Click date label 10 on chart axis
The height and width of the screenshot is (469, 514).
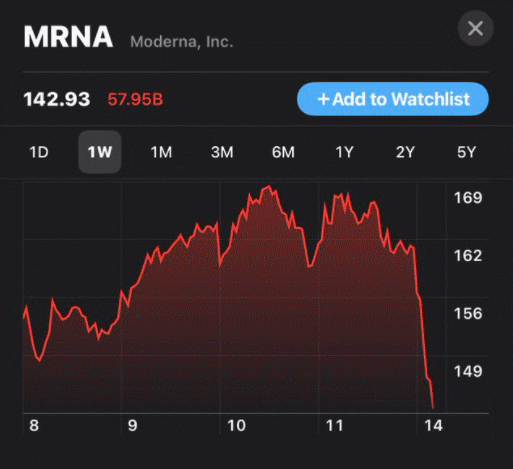tap(236, 426)
